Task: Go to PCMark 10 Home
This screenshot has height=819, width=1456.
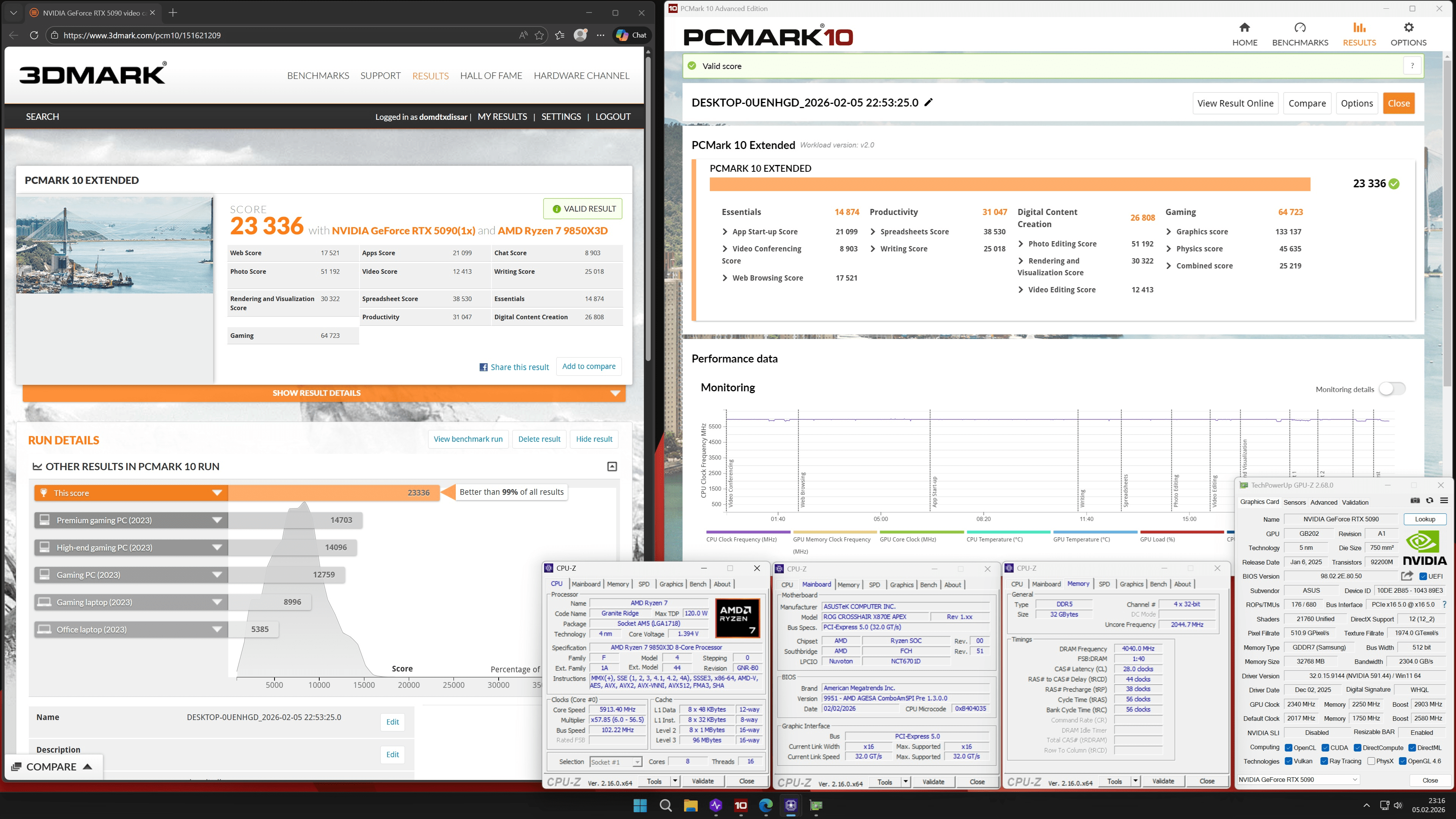Action: pyautogui.click(x=1244, y=35)
